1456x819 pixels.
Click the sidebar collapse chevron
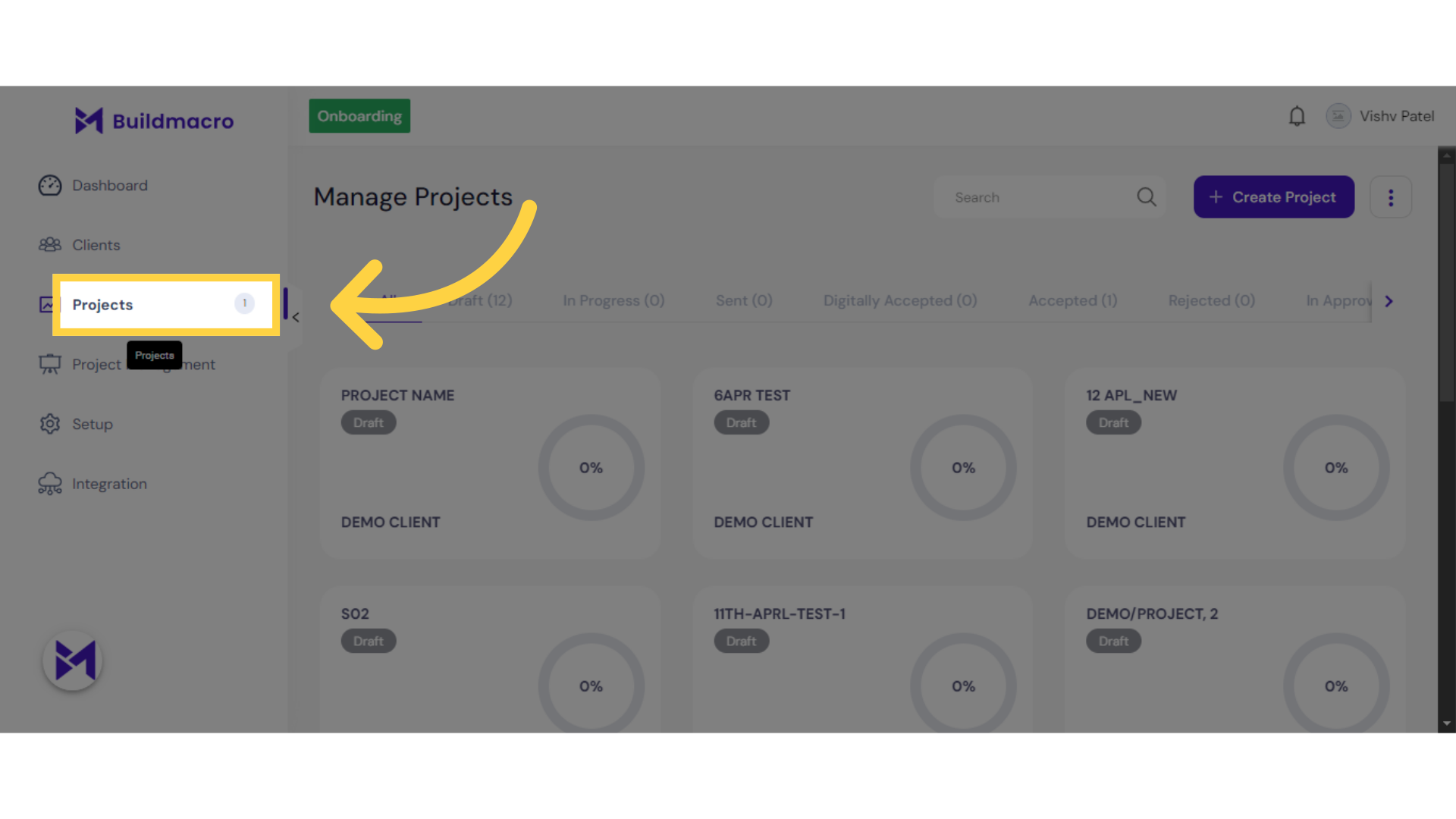[x=296, y=318]
